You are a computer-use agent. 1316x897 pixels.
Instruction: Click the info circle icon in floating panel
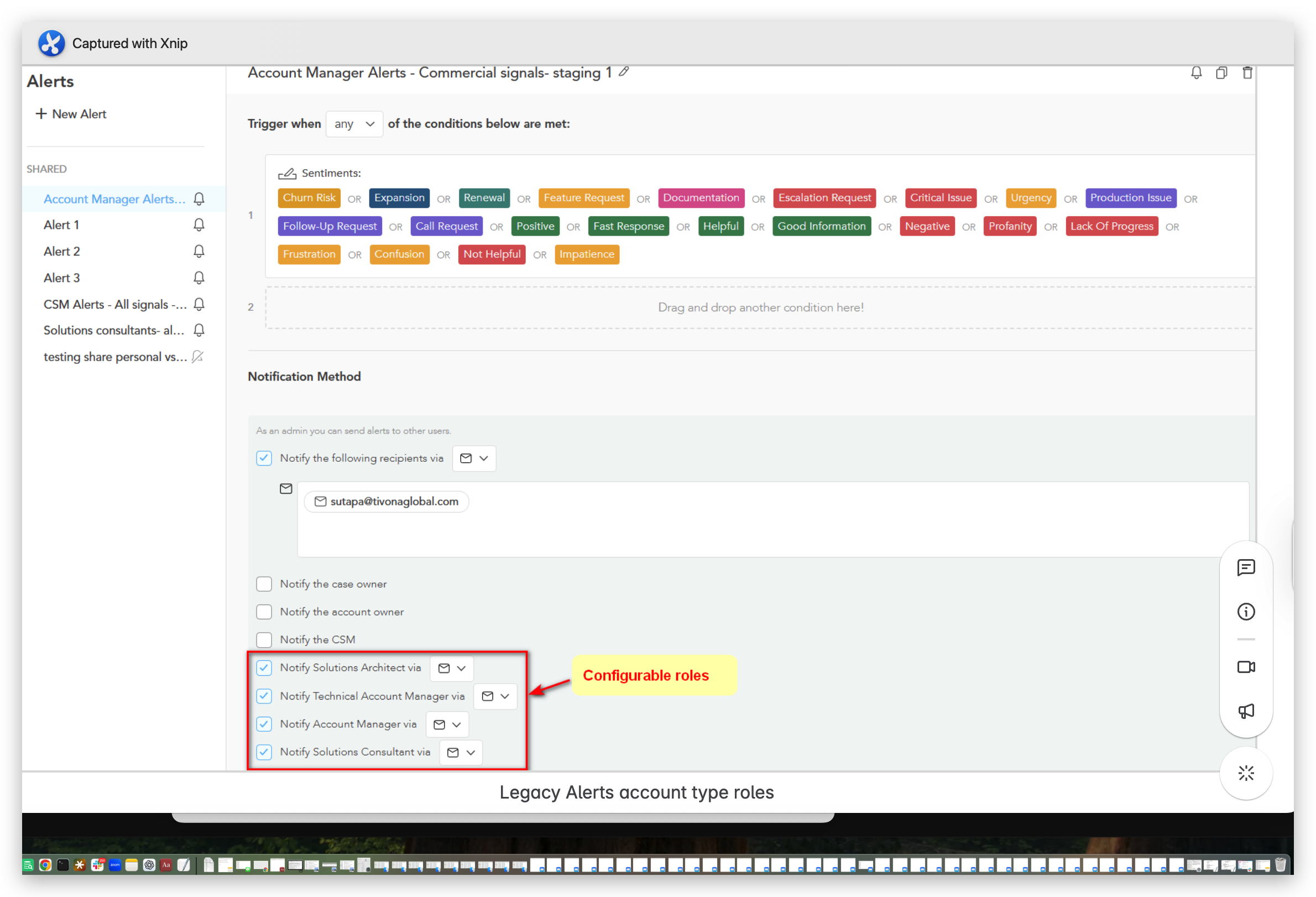point(1246,612)
